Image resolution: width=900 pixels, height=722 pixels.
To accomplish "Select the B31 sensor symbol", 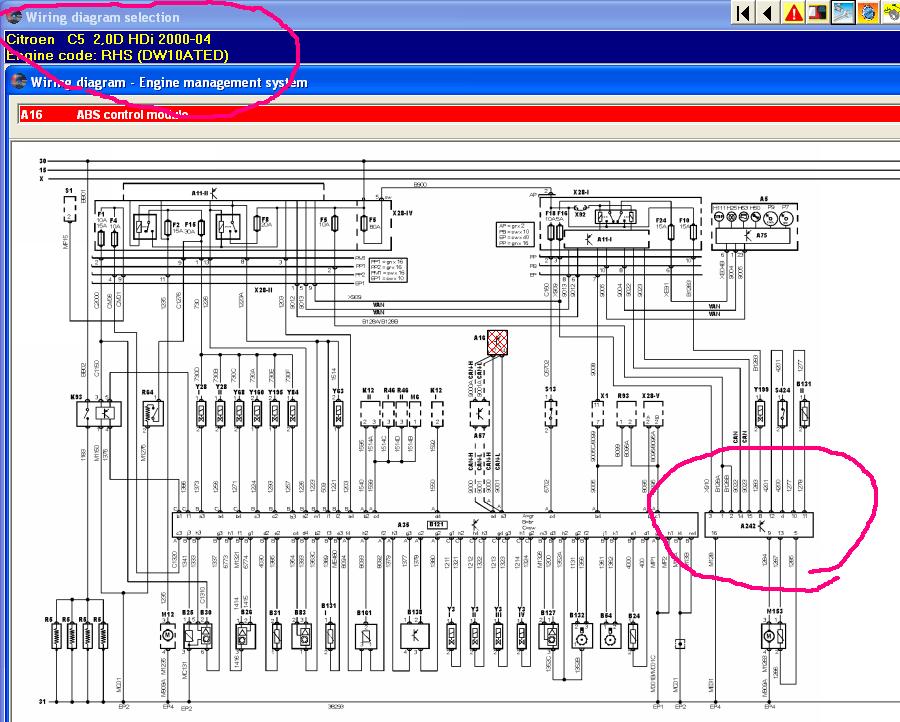I will point(276,635).
